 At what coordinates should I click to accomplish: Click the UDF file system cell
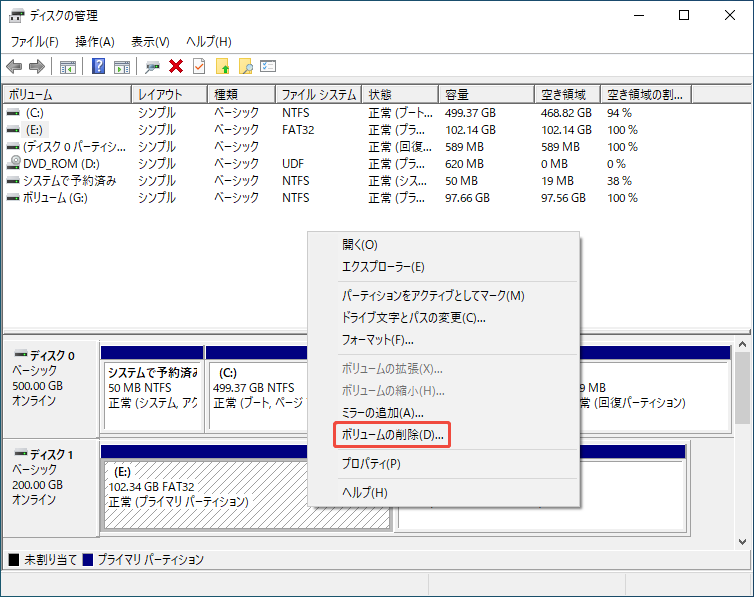(293, 164)
